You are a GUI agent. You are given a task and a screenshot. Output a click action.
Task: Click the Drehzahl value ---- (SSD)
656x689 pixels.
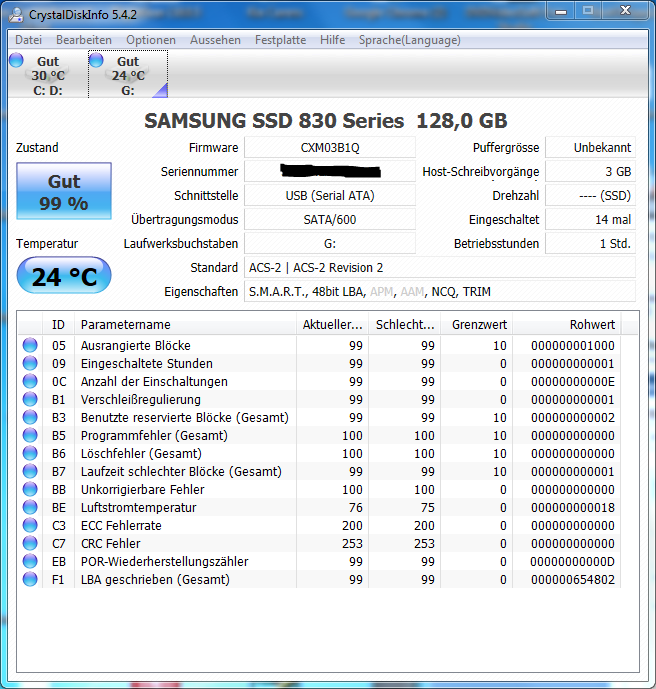591,196
